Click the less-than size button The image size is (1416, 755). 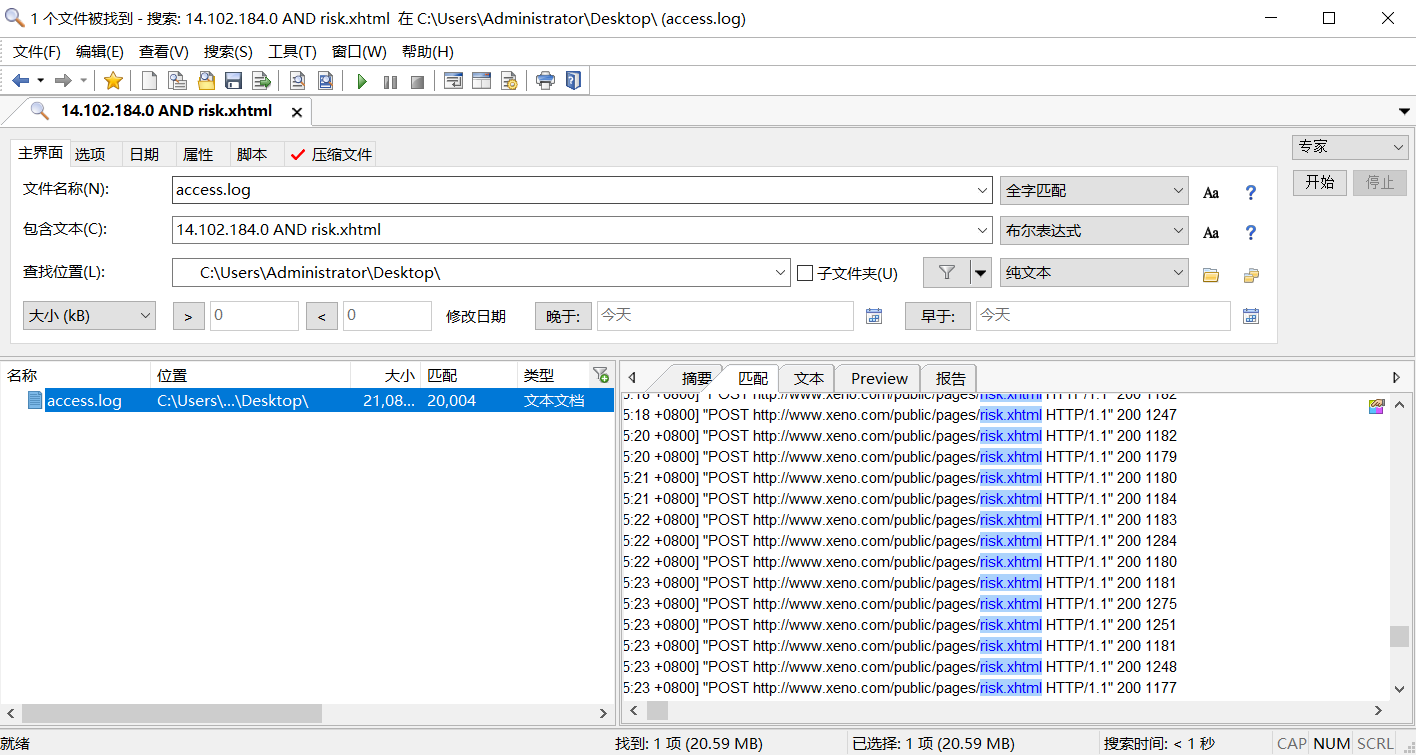[x=321, y=316]
